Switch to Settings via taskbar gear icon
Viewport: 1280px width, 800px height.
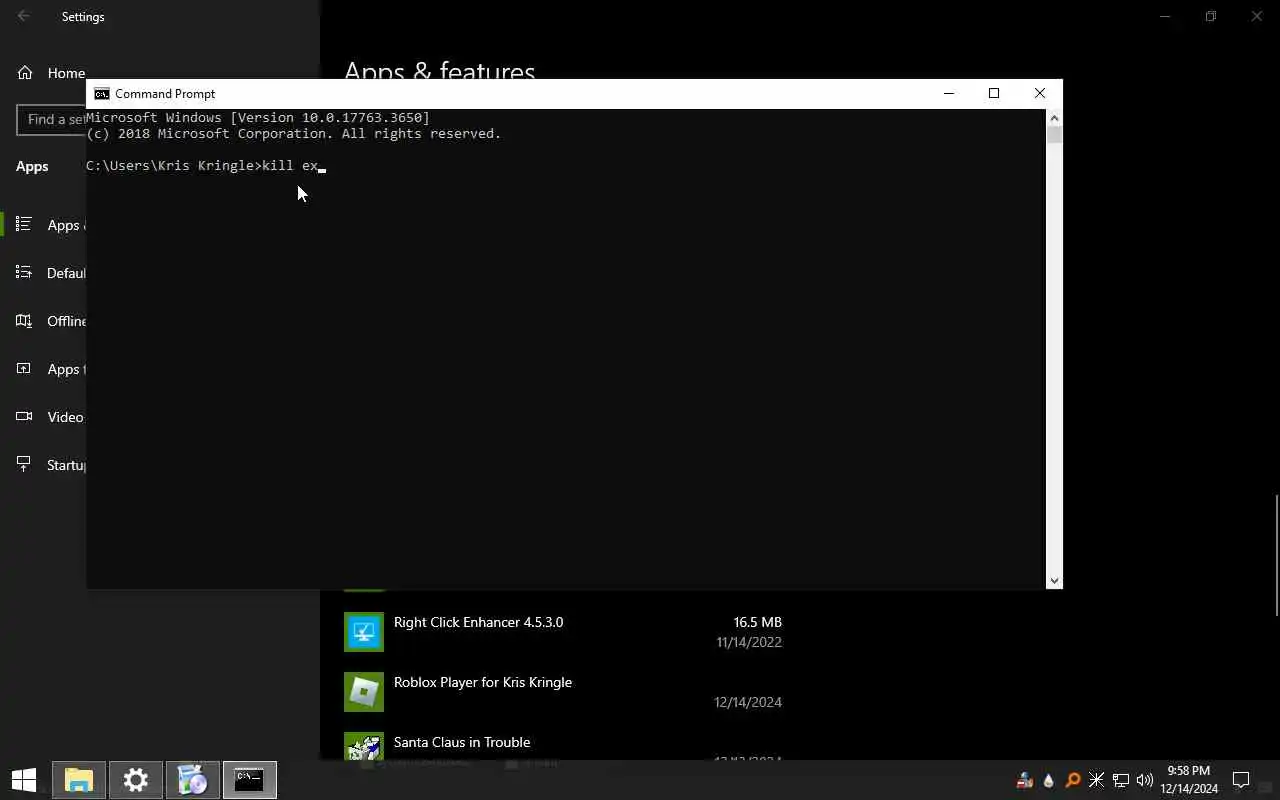[x=136, y=780]
